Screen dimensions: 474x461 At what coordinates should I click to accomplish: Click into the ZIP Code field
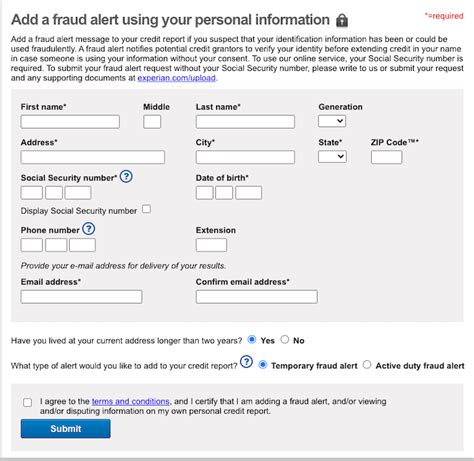pos(387,157)
